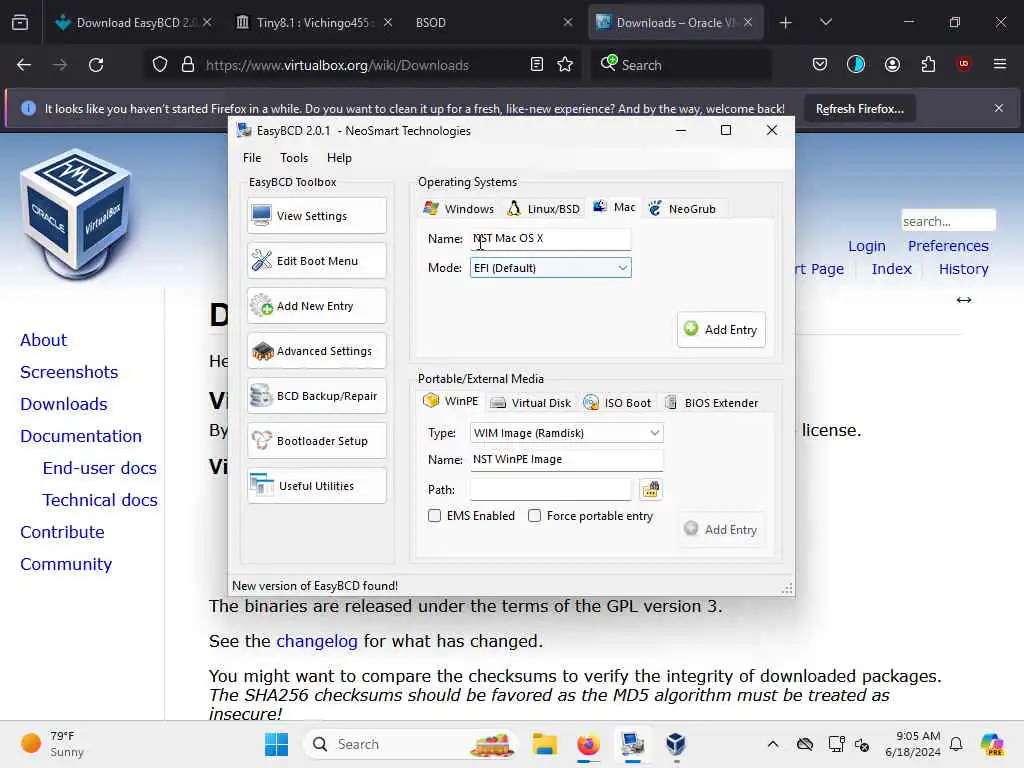Open Add New Entry toolbox page
The image size is (1024, 768).
pyautogui.click(x=317, y=306)
